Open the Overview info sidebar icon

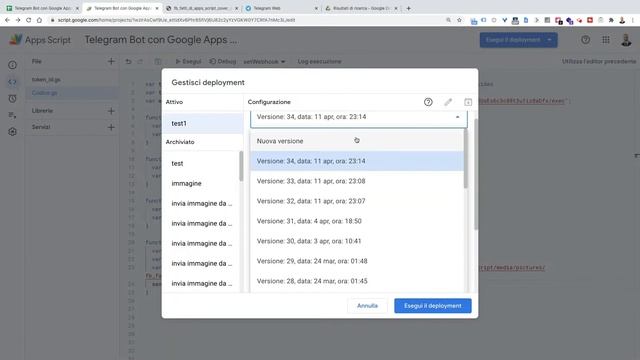click(13, 65)
